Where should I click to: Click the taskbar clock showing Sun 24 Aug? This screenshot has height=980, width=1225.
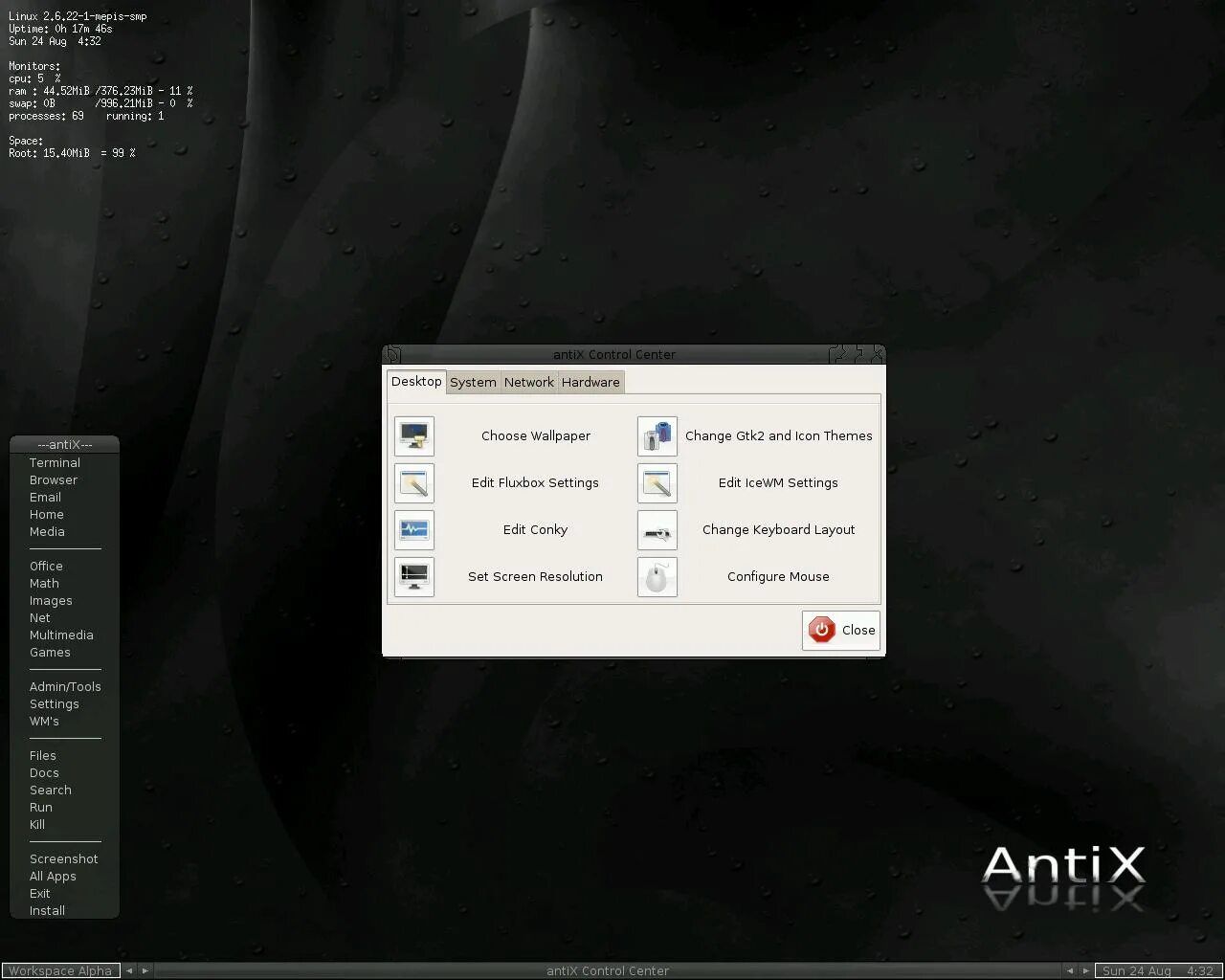tap(1158, 970)
